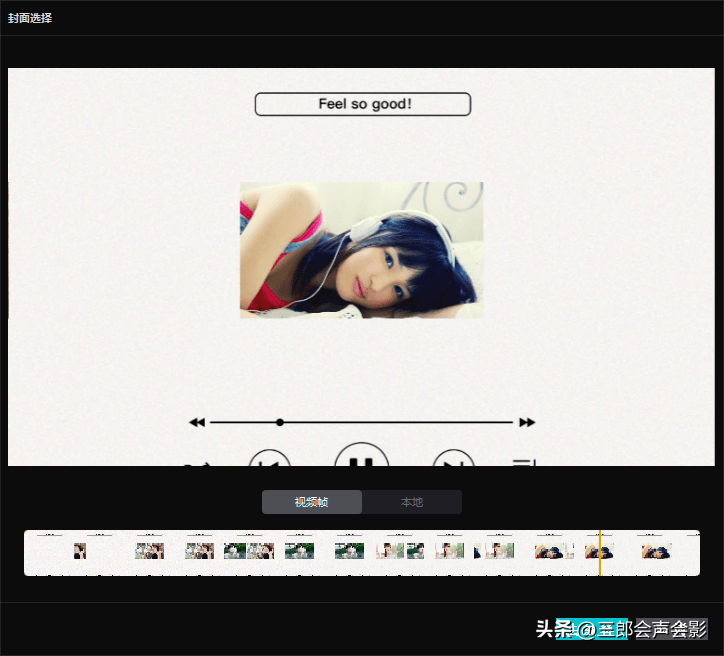Select the first frame thumbnail in the strip
The image size is (724, 656).
(49, 552)
